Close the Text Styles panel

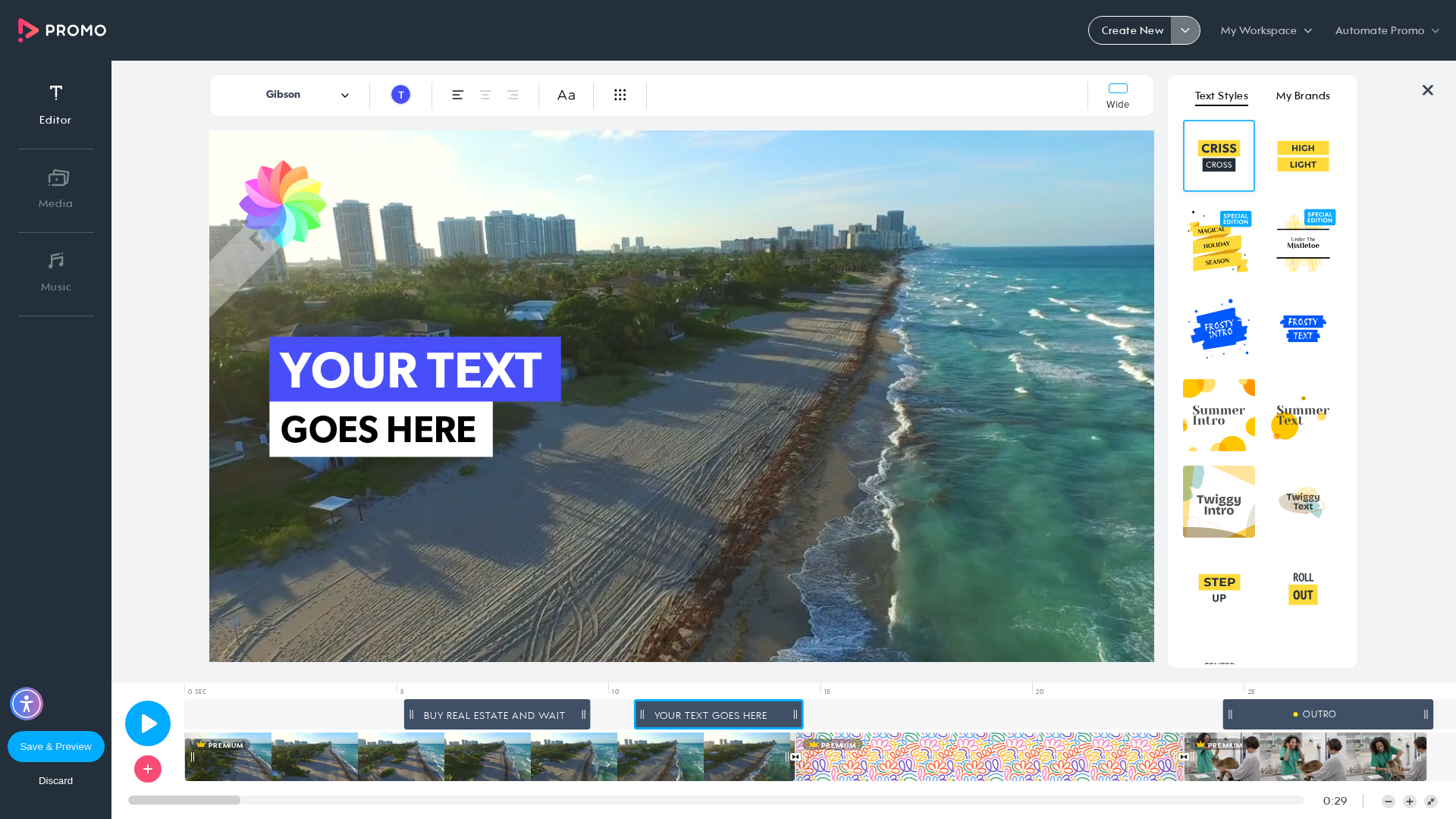click(1428, 90)
